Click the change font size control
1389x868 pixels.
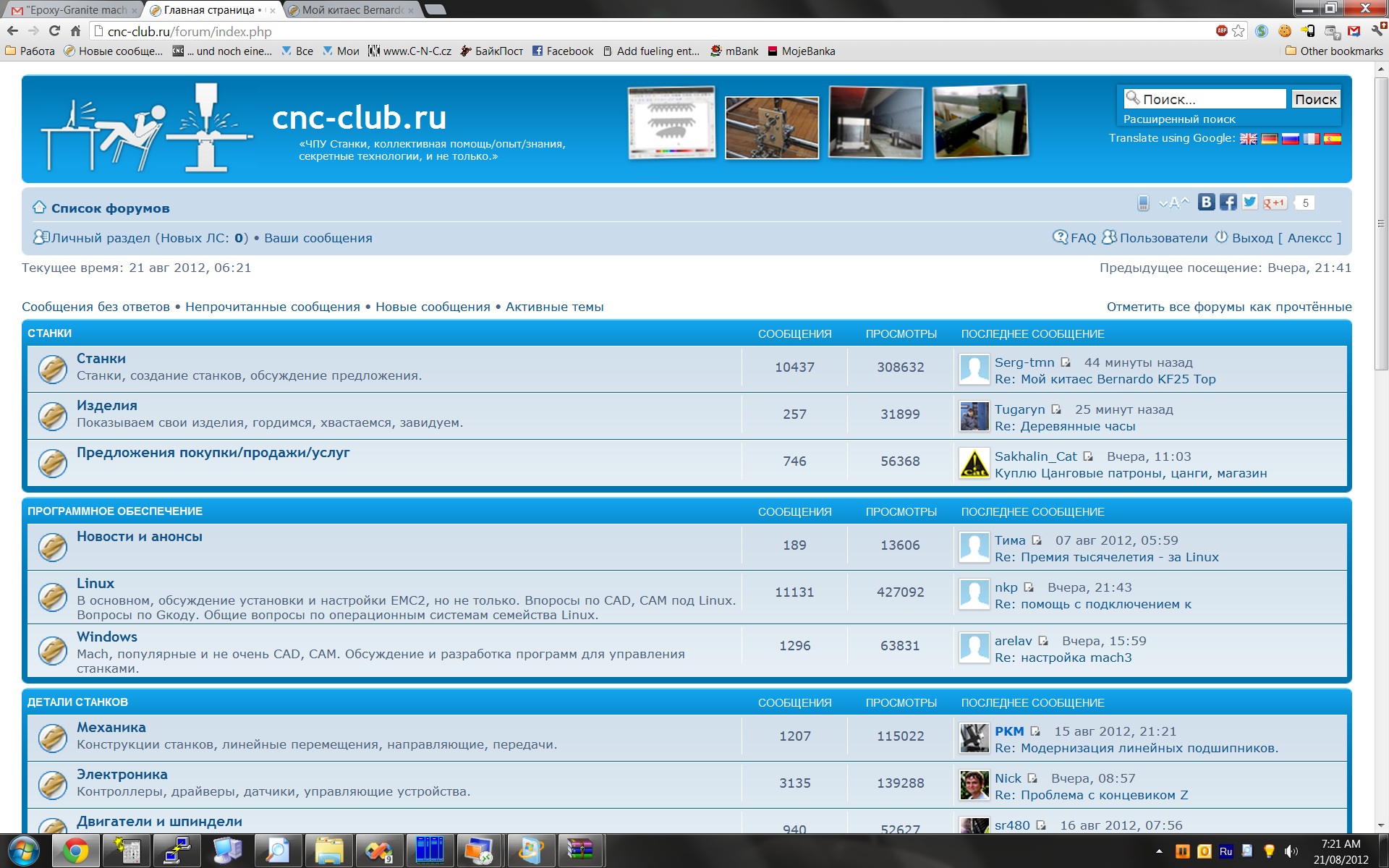click(1173, 203)
